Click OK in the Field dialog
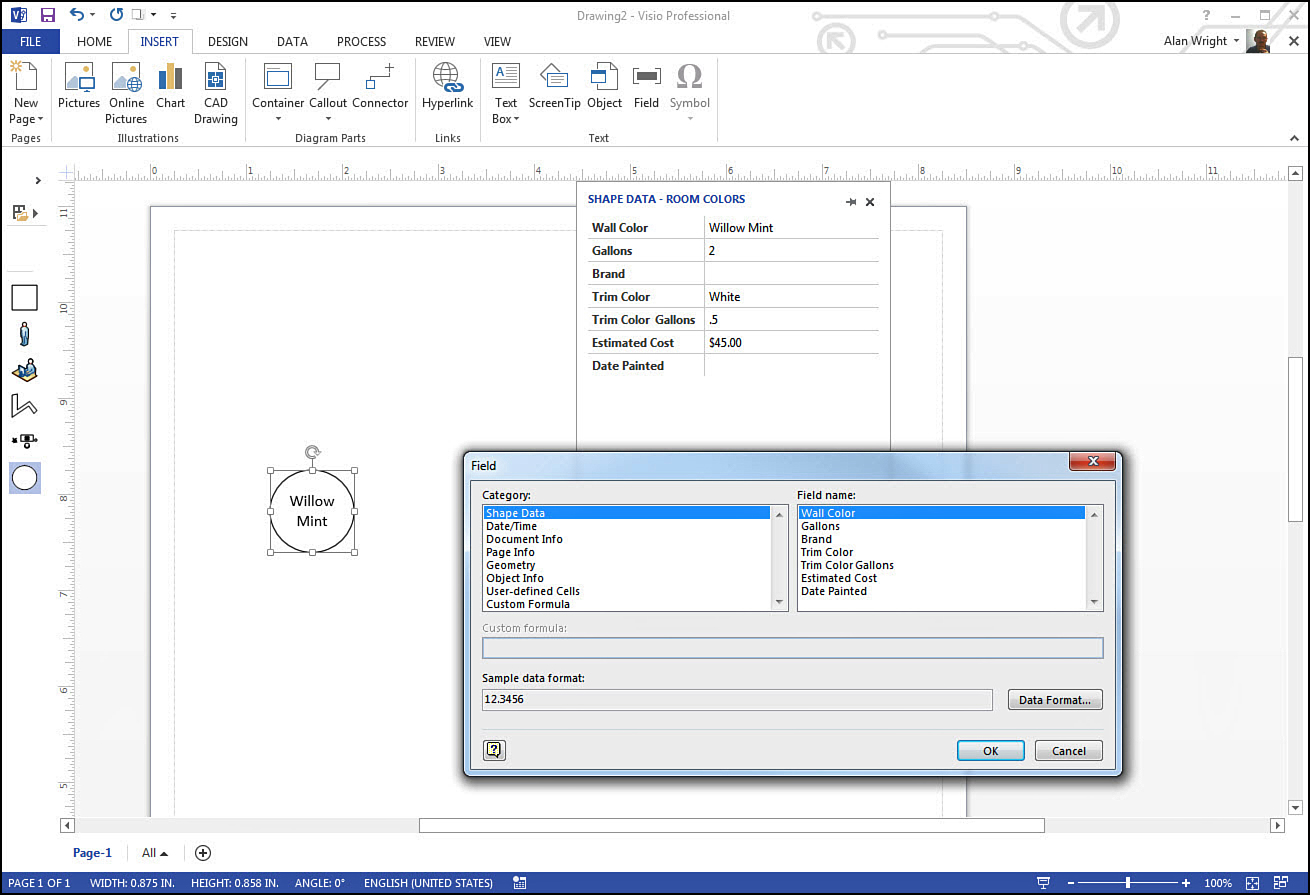The image size is (1310, 895). [990, 751]
